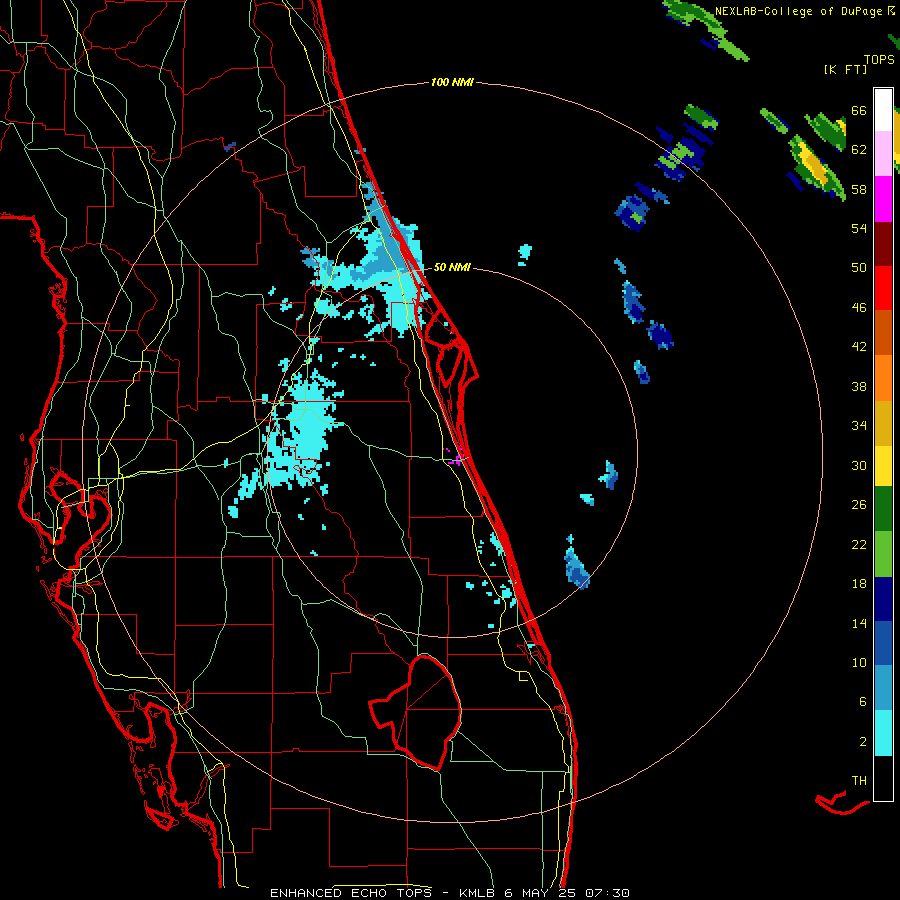Image resolution: width=900 pixels, height=900 pixels.
Task: Click the 38 value on the scale
Action: (859, 386)
